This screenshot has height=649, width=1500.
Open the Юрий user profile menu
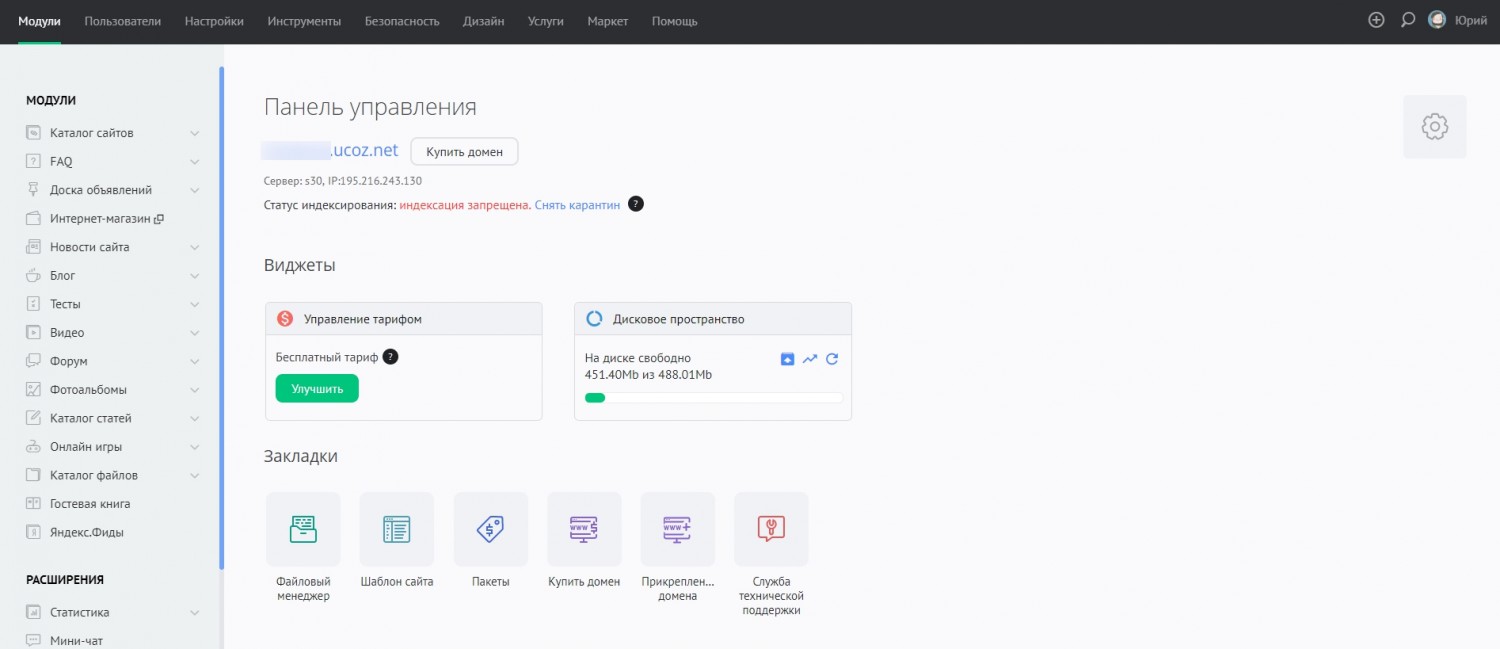1457,20
